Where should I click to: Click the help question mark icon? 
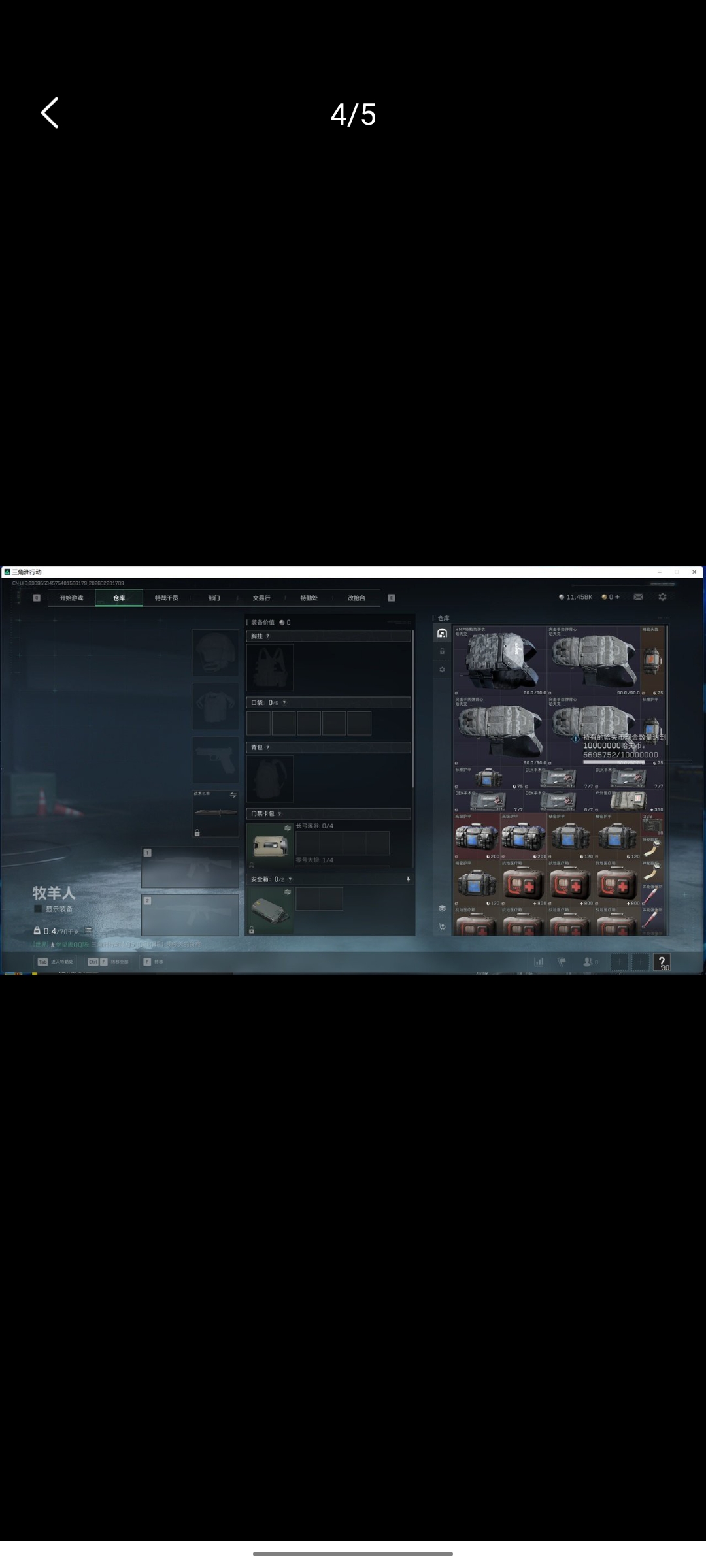click(662, 962)
